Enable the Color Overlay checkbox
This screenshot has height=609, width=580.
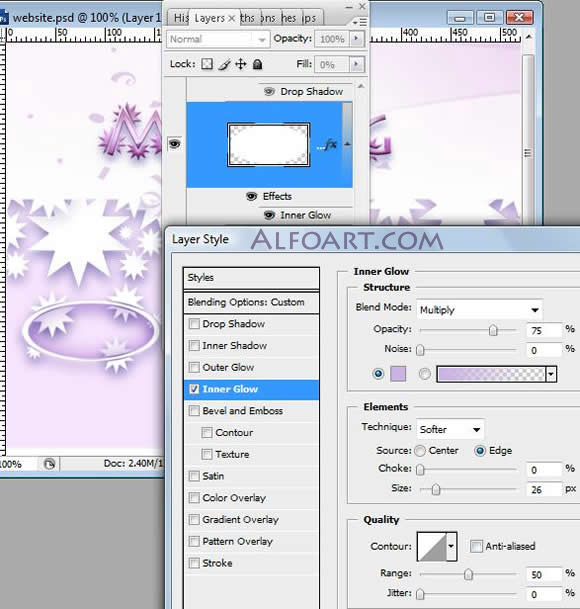tap(194, 498)
